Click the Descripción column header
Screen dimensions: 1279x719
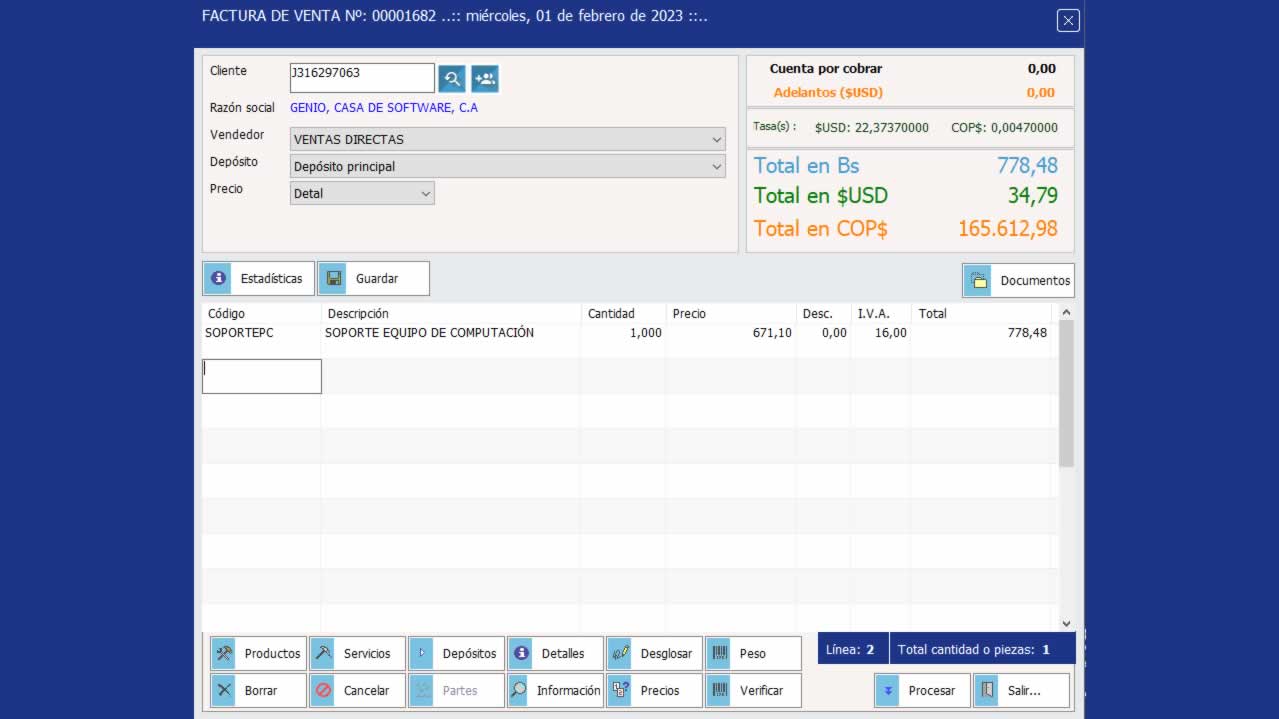click(x=452, y=314)
